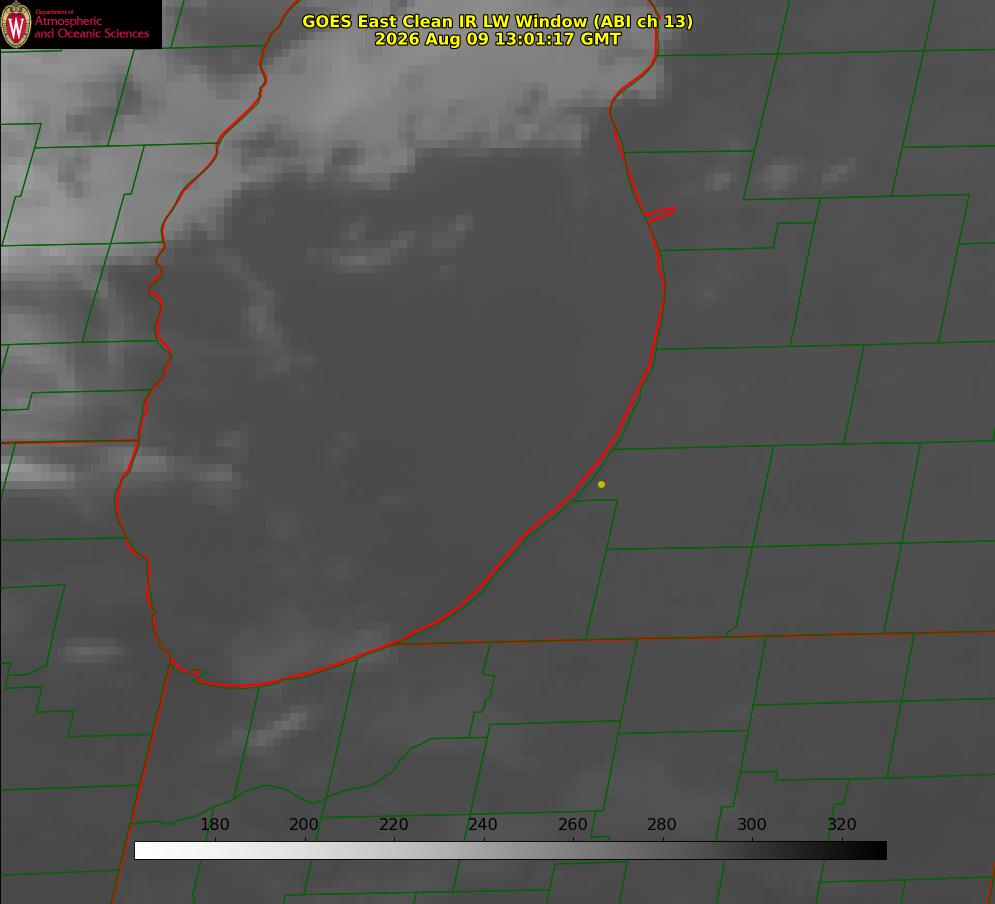Click the 260 colorbar label
The image size is (995, 904).
point(572,824)
